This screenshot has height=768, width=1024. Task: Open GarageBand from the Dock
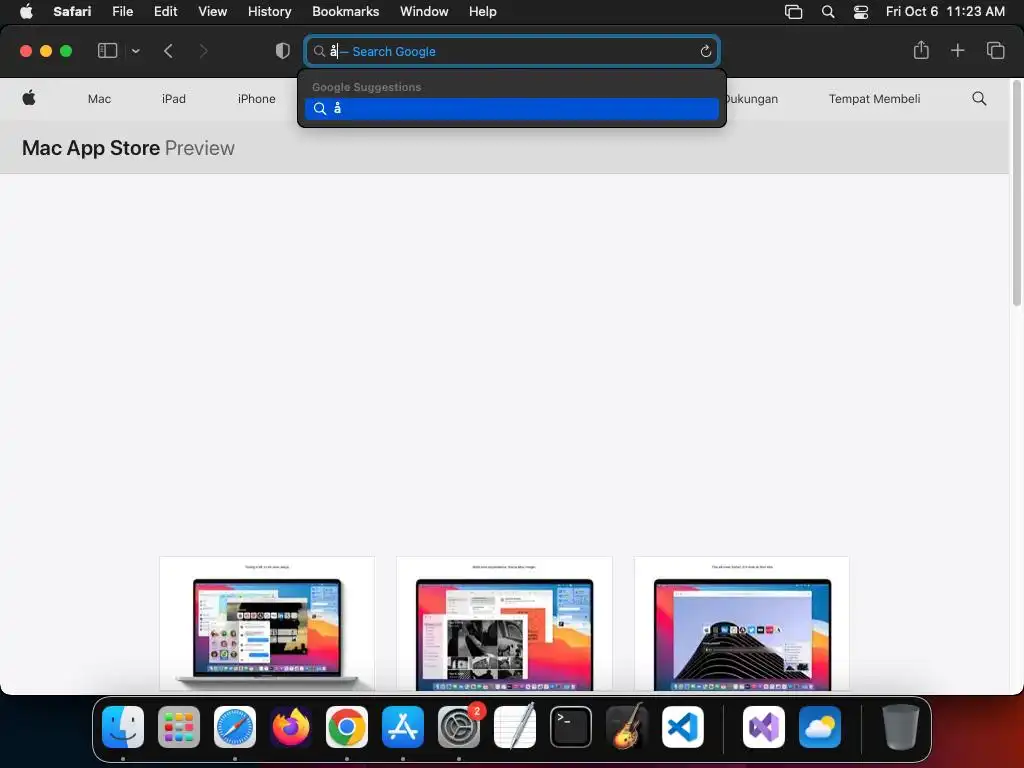pos(627,726)
